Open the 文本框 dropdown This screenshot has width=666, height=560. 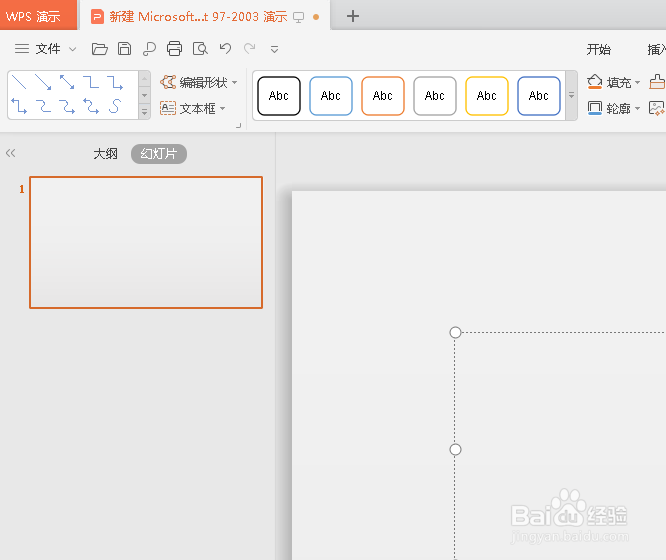(x=223, y=108)
